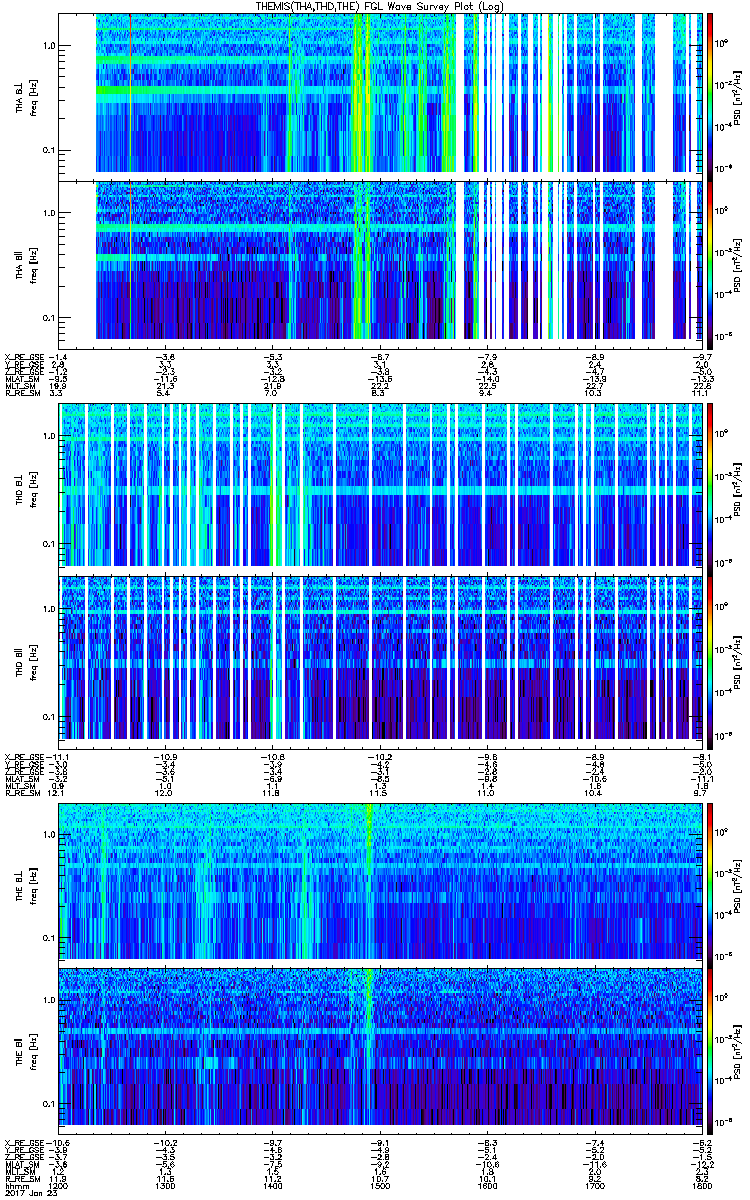Click inside the THD B-parallel spectrogram panel

pos(381,660)
